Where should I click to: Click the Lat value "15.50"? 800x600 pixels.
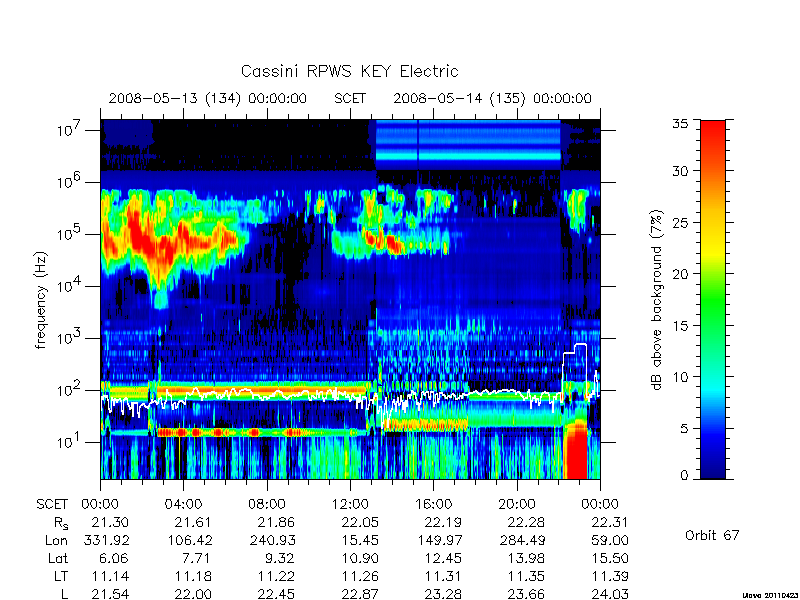pos(610,559)
